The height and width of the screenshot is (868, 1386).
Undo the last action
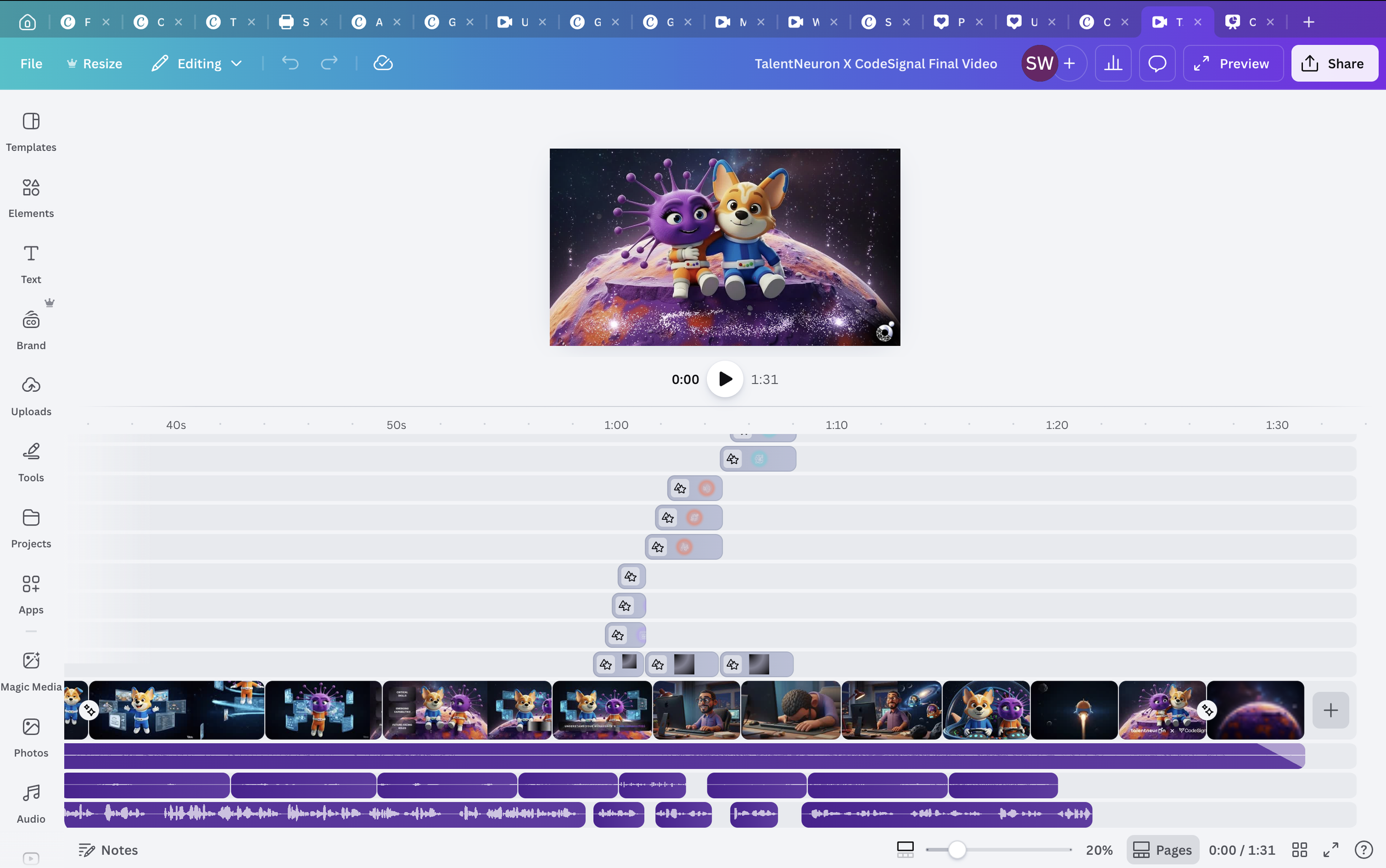[290, 63]
